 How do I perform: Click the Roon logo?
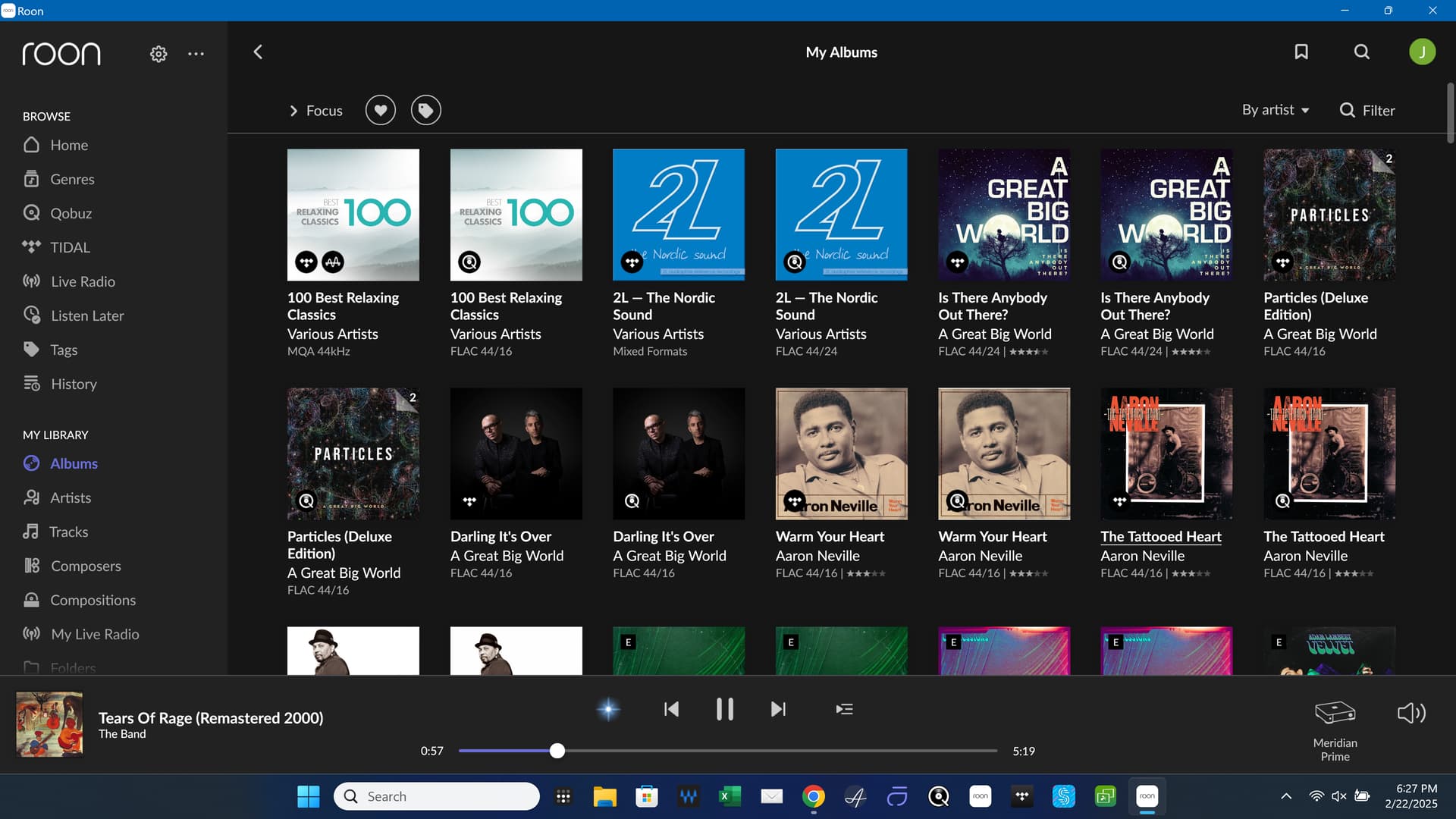click(61, 54)
